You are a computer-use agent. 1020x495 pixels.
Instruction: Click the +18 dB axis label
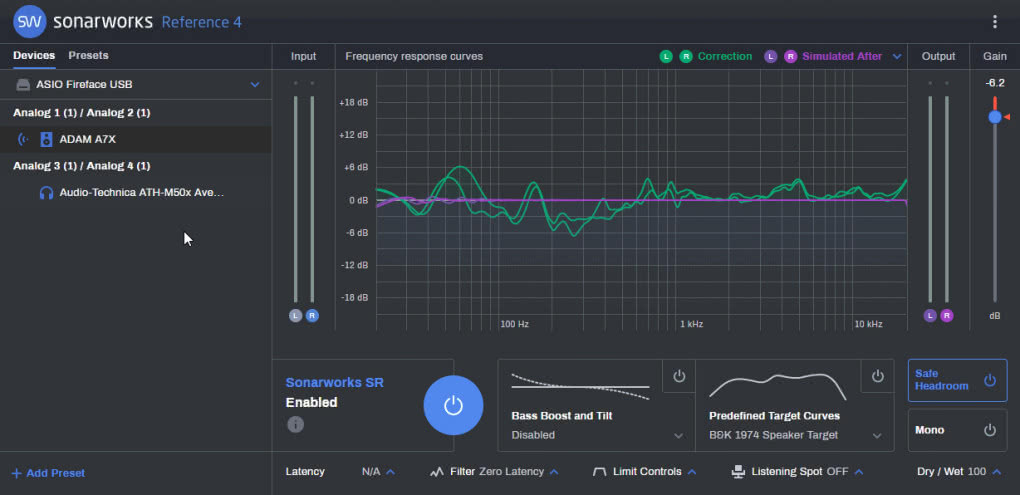[354, 103]
